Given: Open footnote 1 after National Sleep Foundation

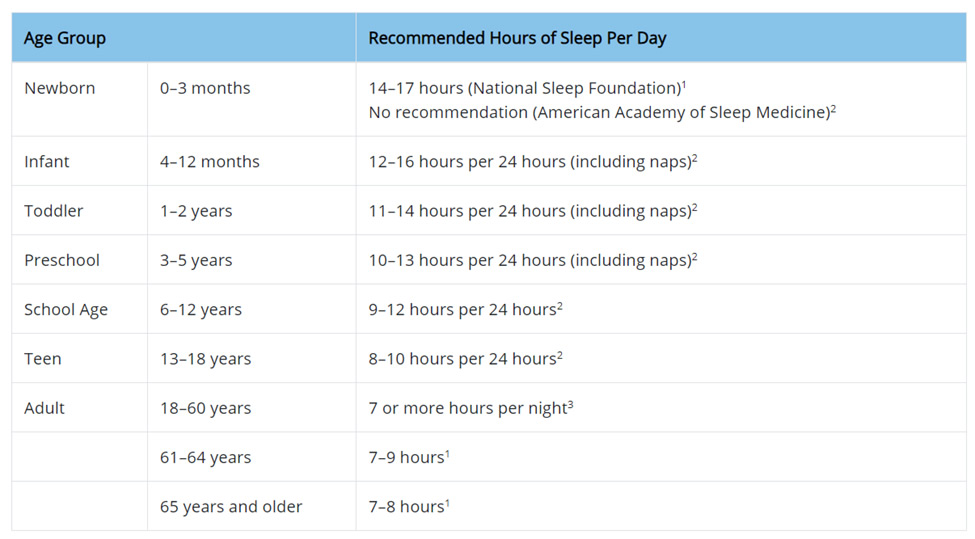Looking at the screenshot, I should click(x=683, y=84).
